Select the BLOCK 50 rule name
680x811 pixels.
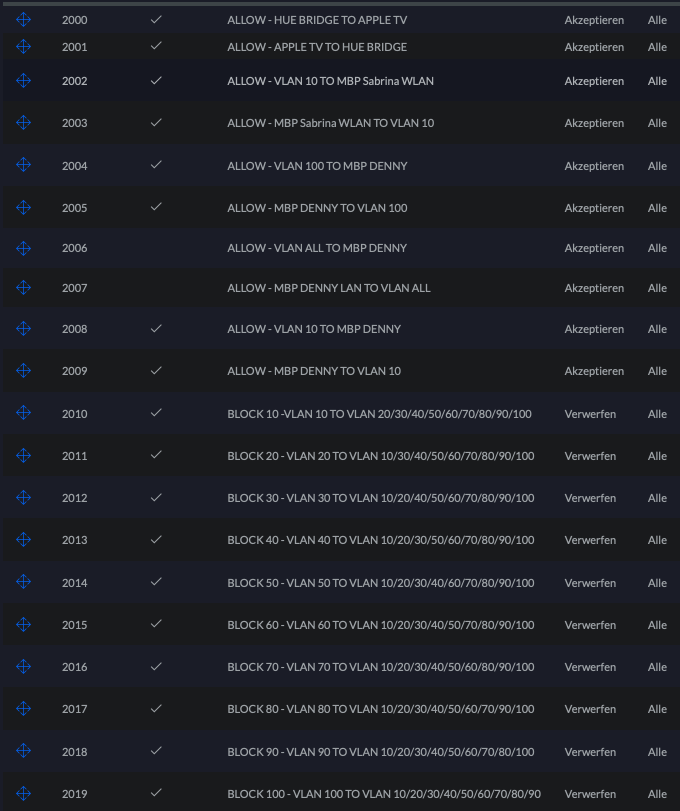(x=381, y=583)
